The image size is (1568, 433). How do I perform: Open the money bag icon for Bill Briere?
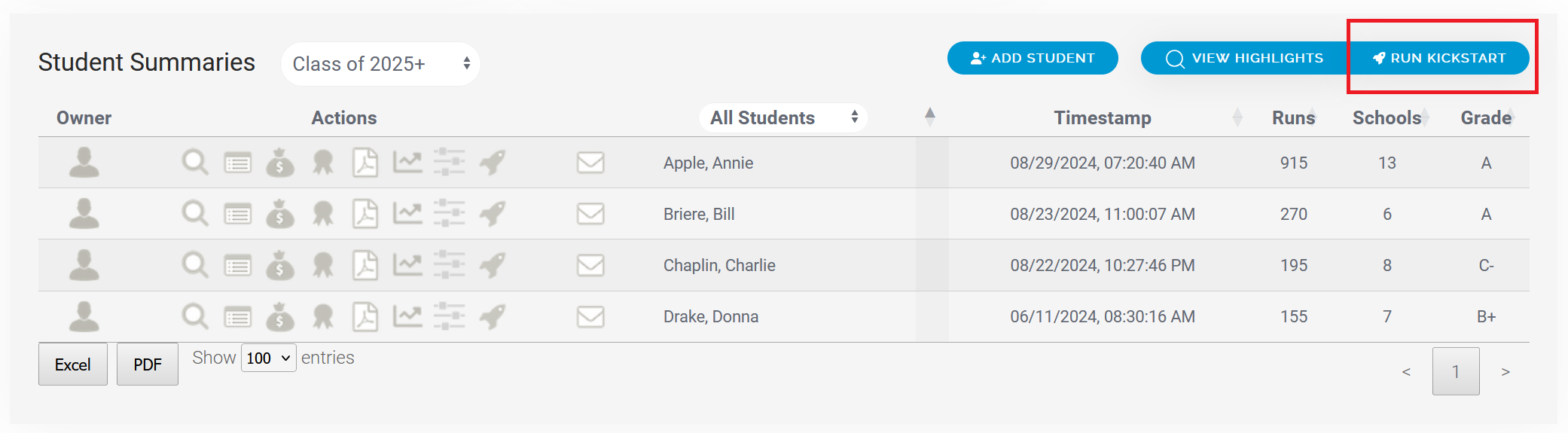(279, 214)
